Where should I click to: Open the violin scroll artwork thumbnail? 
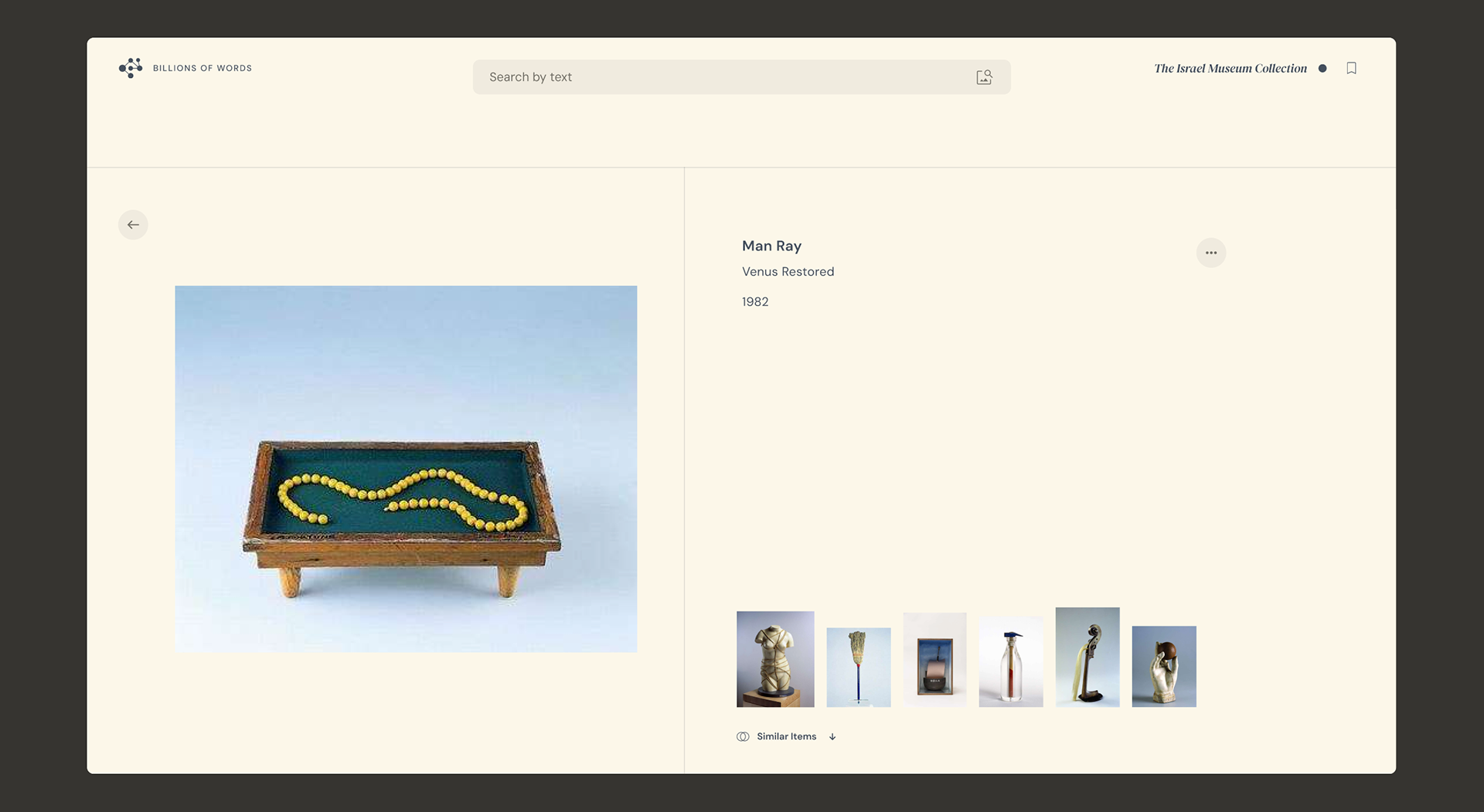(1087, 657)
